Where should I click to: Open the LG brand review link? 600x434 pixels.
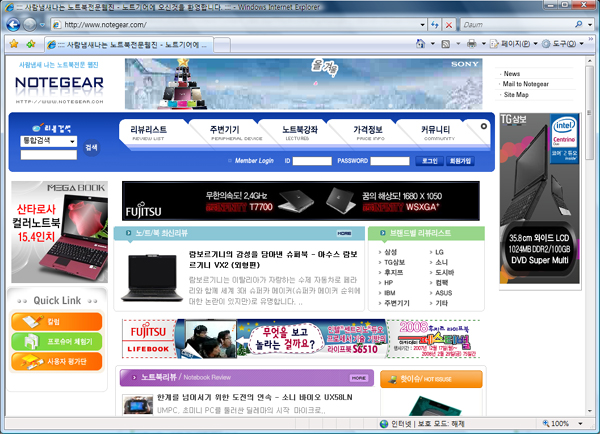click(x=439, y=252)
